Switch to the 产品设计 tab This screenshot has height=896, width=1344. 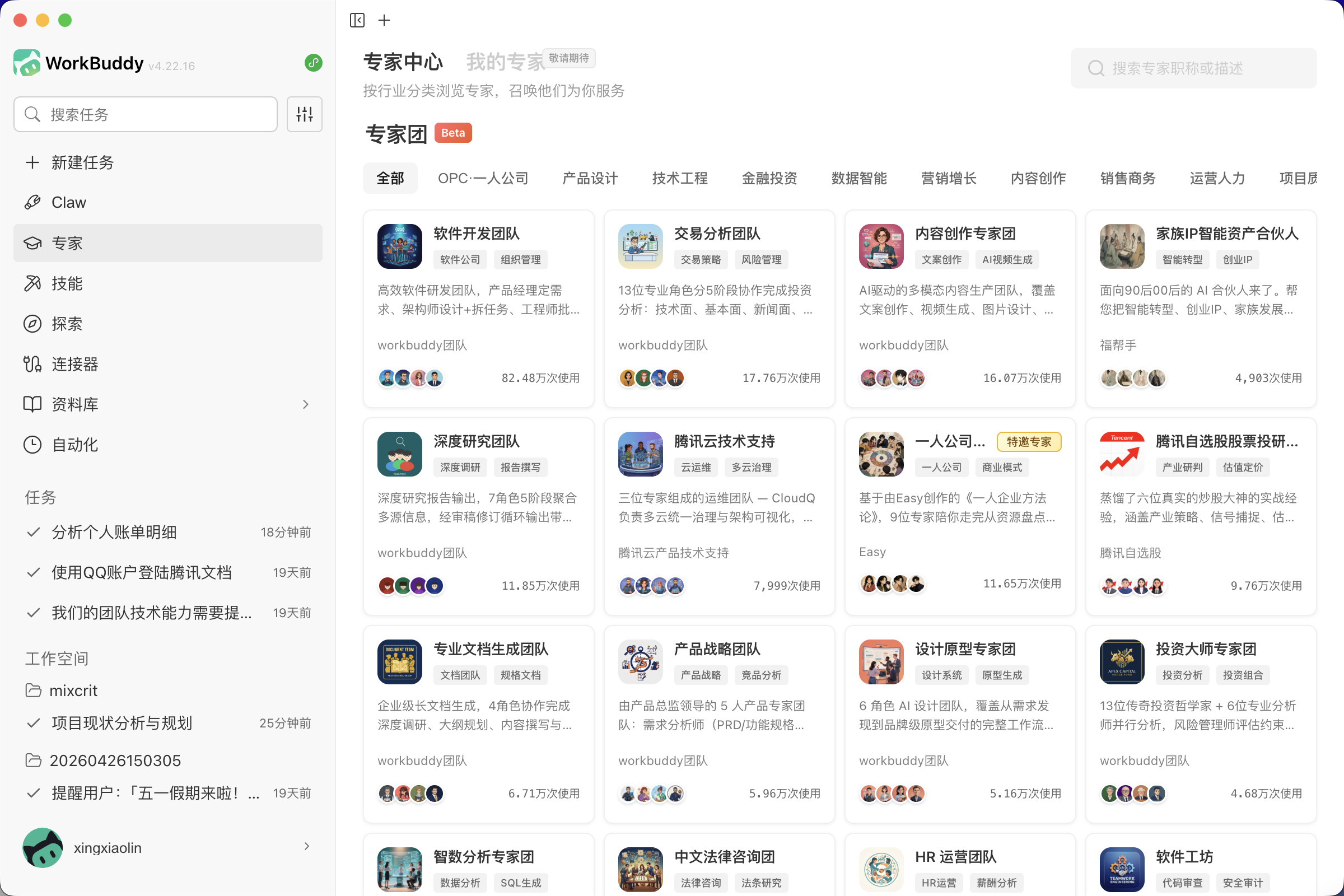tap(590, 178)
